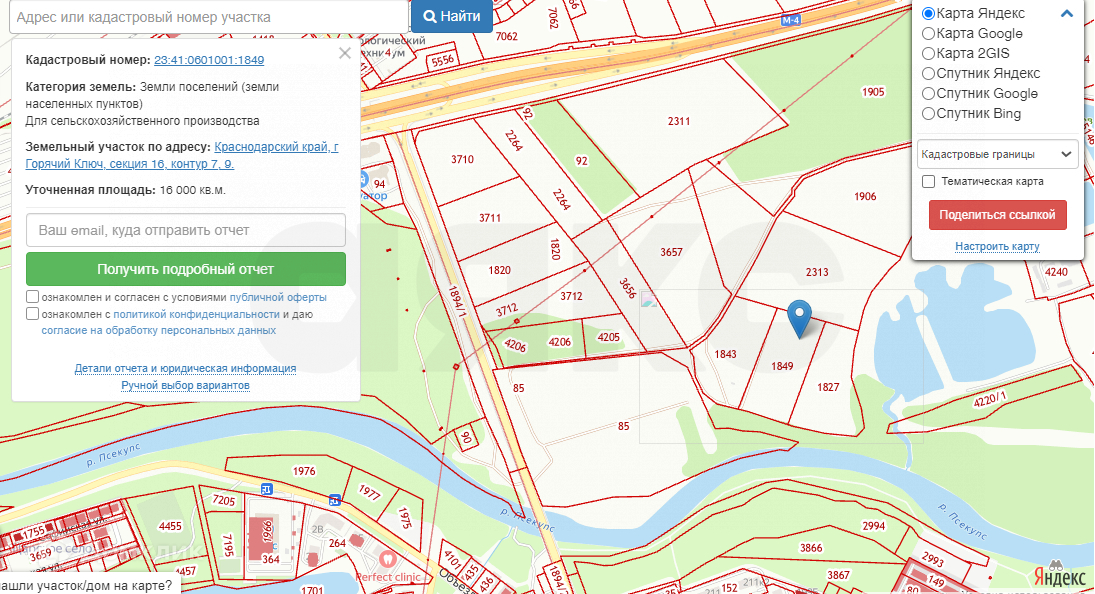Screen dimensions: 1095x594
Task: Select Спутник Google satellite layer
Action: pos(928,94)
